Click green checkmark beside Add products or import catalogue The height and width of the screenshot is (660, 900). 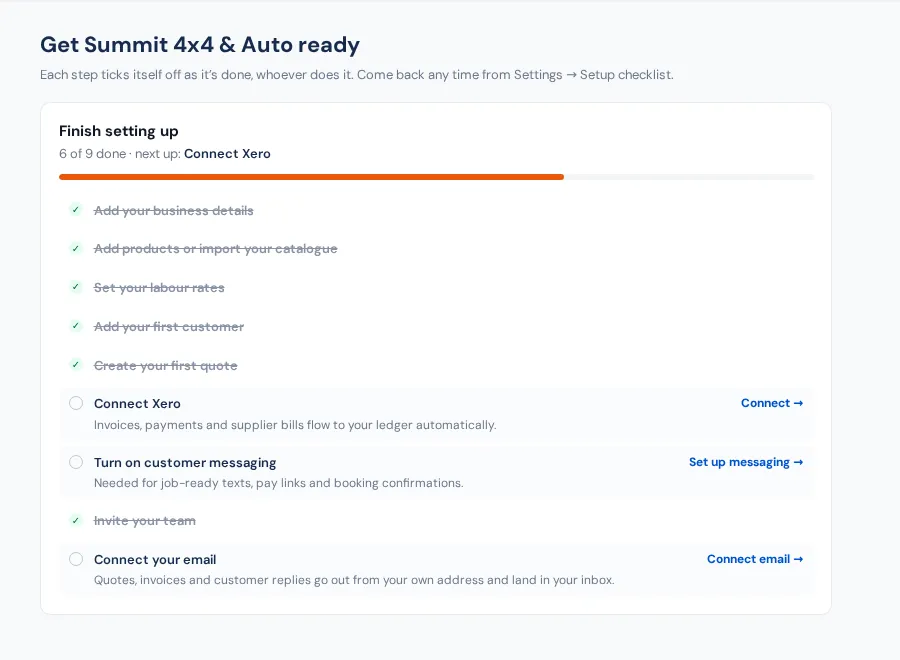pos(75,249)
